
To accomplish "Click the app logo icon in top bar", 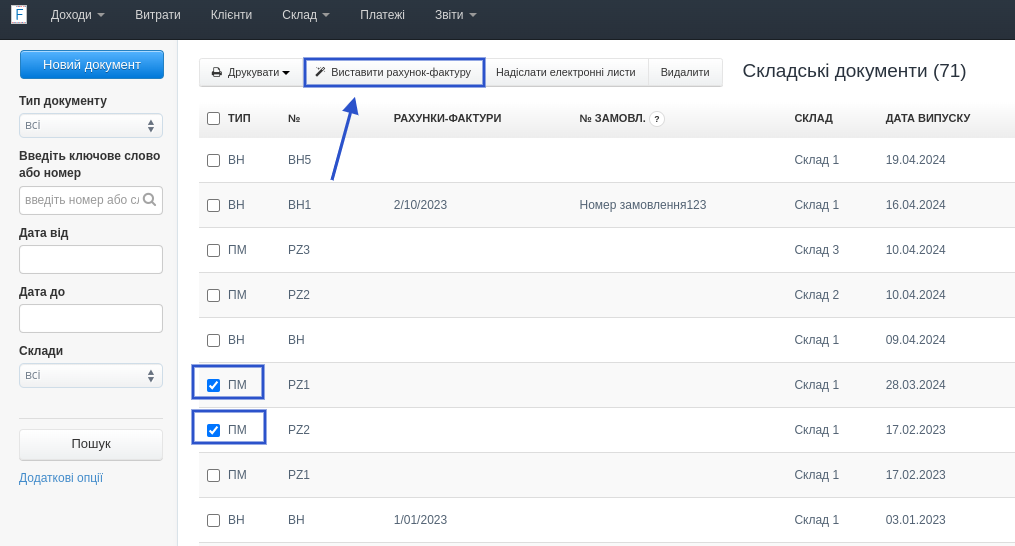I will pyautogui.click(x=19, y=14).
